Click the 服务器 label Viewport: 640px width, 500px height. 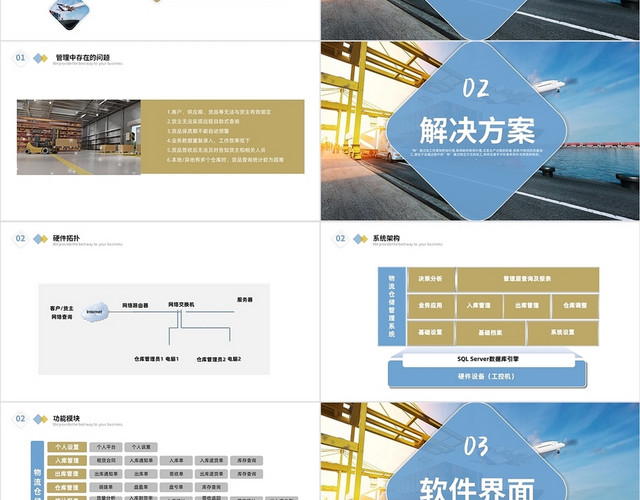(x=244, y=300)
